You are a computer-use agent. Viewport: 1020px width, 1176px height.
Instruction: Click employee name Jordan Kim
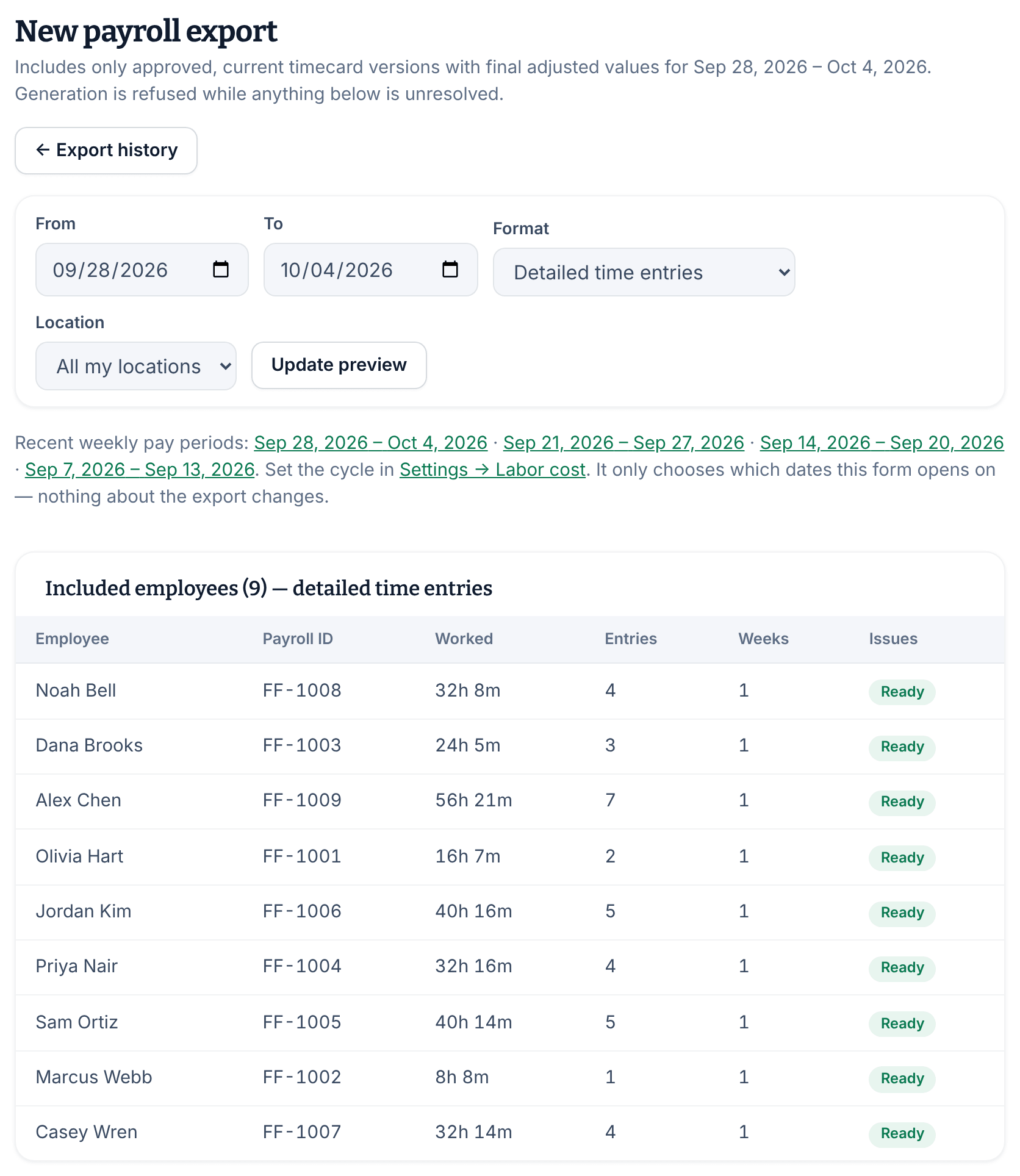(84, 911)
